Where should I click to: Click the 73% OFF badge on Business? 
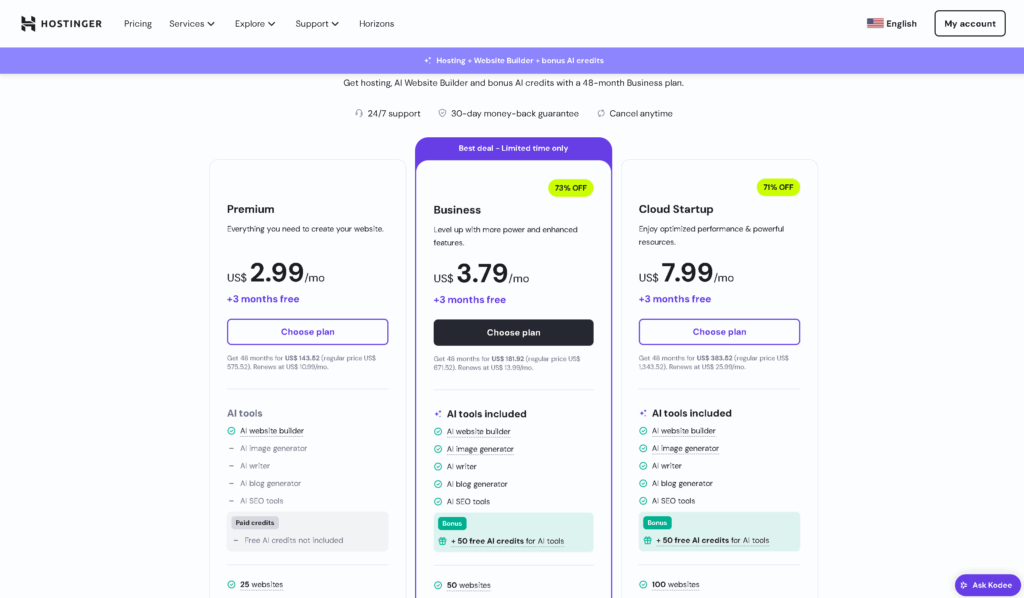click(x=571, y=188)
